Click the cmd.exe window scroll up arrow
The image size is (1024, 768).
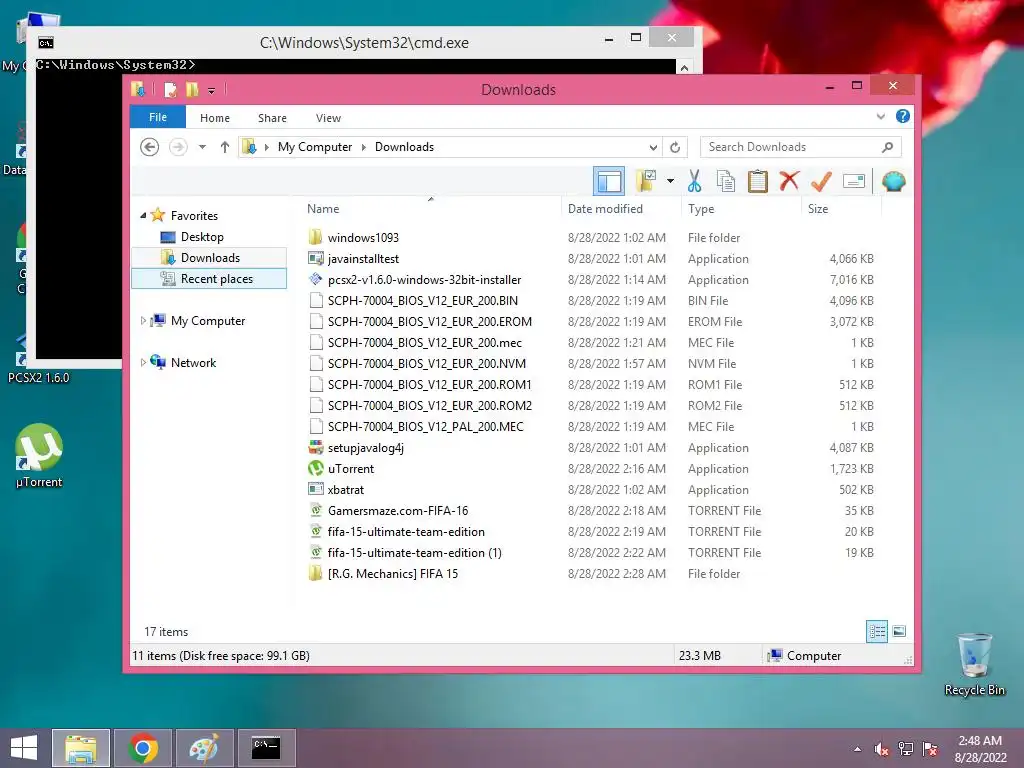[684, 67]
